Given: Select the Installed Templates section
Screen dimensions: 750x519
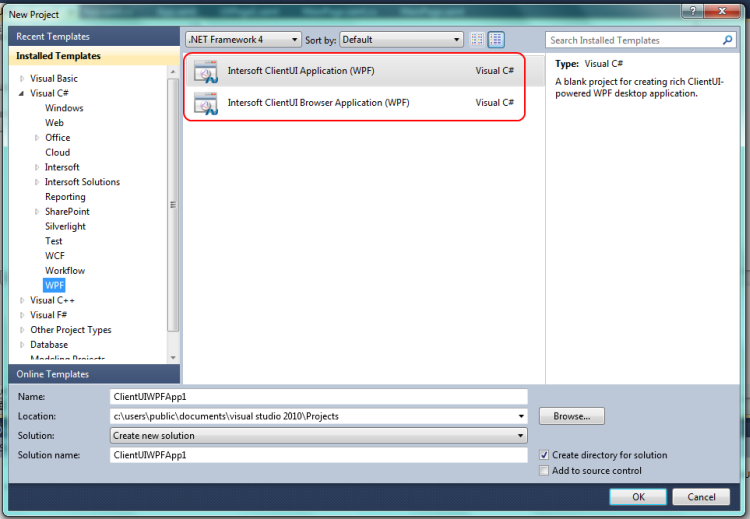Looking at the screenshot, I should pos(94,56).
